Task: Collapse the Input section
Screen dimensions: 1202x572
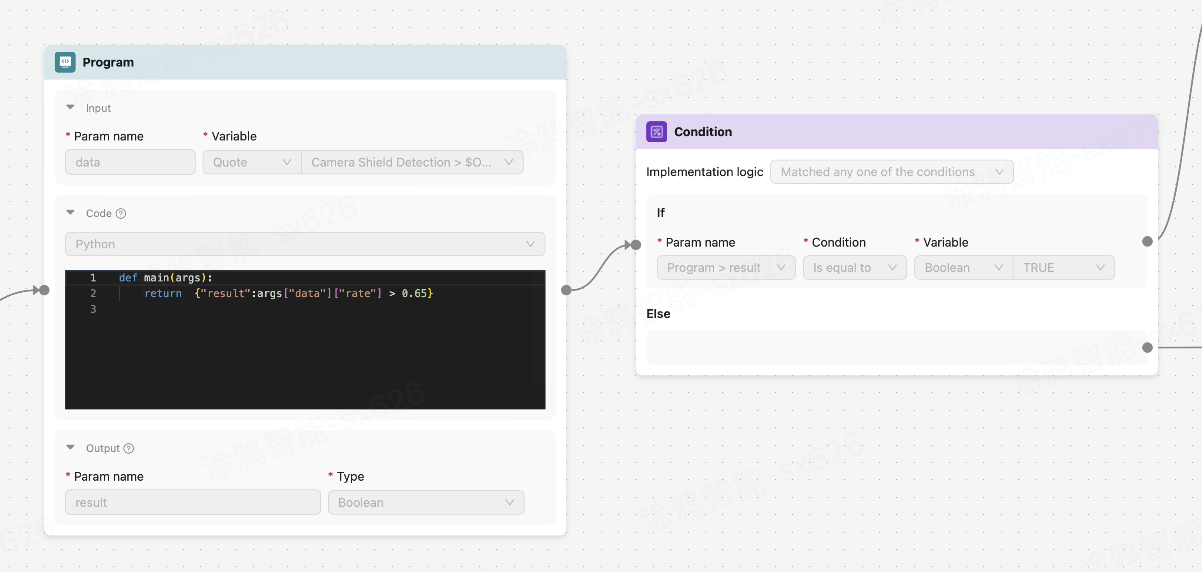Action: 71,108
